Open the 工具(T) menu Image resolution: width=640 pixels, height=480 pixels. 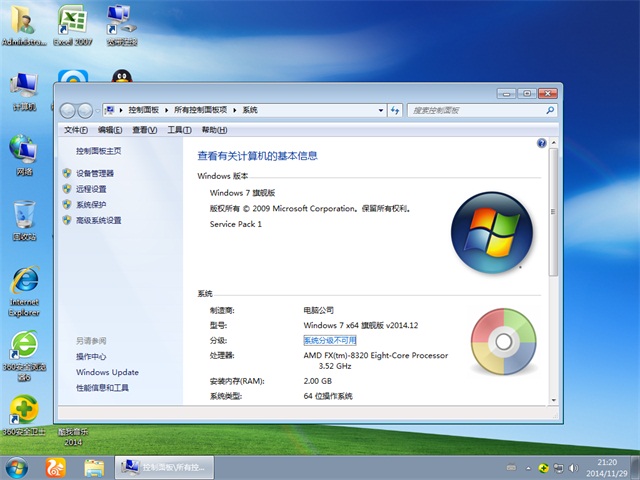(x=179, y=130)
